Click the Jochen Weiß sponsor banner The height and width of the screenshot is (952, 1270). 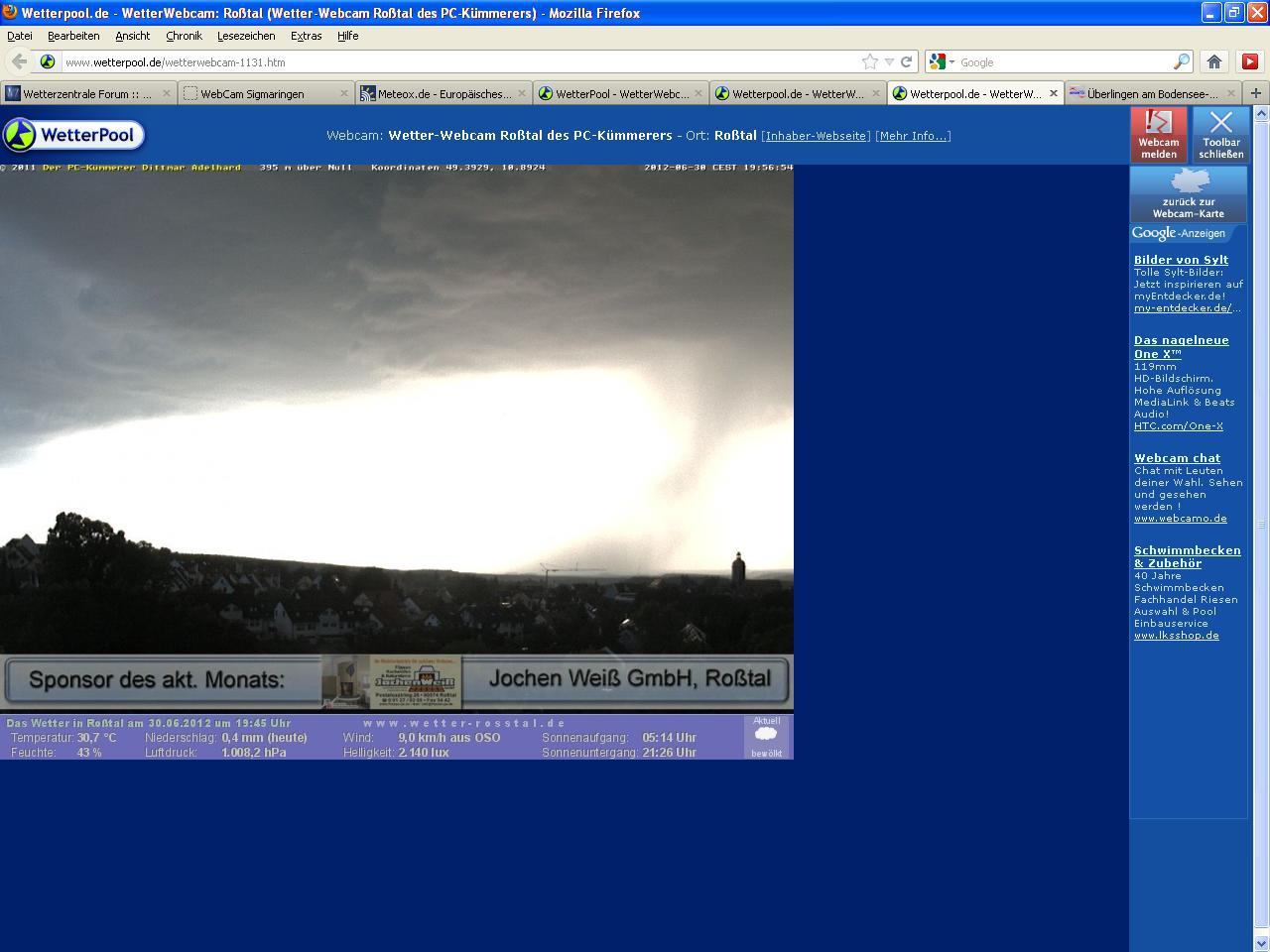pos(397,681)
